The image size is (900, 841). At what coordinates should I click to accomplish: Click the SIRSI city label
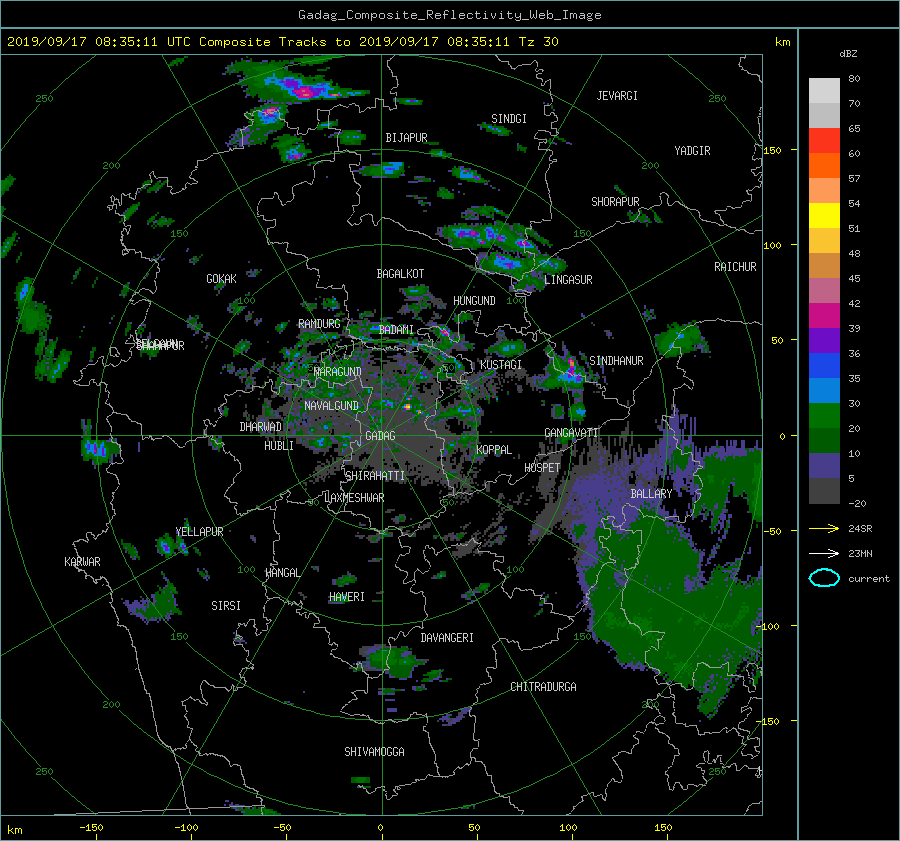click(x=226, y=606)
